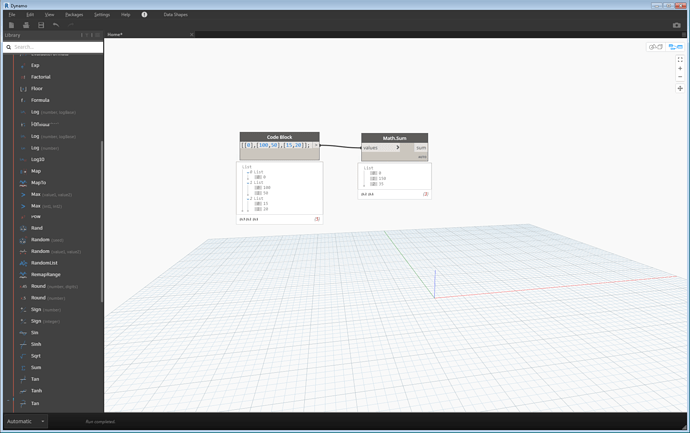This screenshot has width=690, height=433.
Task: Collapse the 0 List in Code Block preview
Action: tap(248, 172)
